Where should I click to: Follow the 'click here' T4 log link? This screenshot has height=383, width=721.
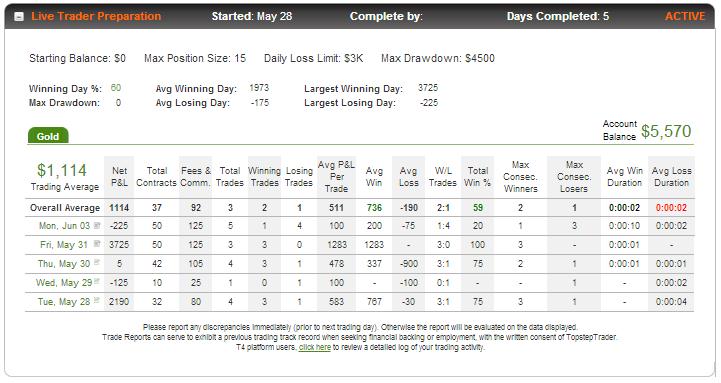pyautogui.click(x=315, y=347)
